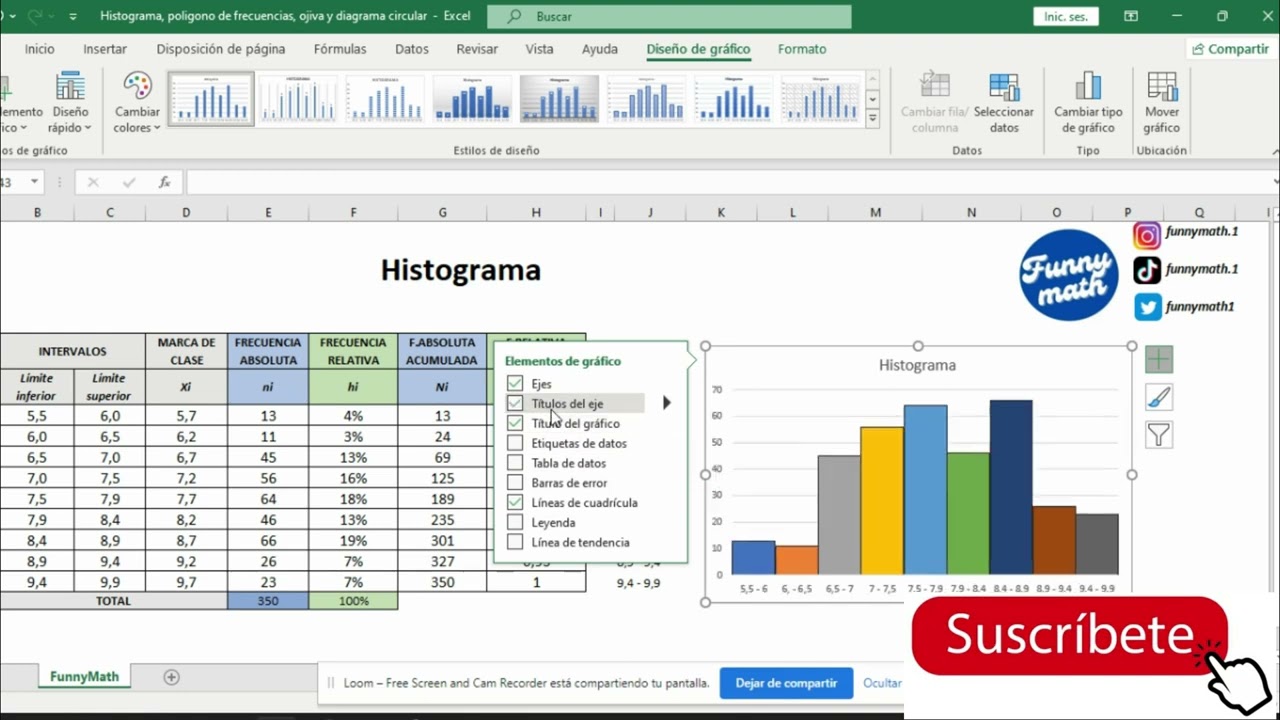Screen dimensions: 1280x720
Task: Open the Ayuda tab
Action: tap(600, 49)
